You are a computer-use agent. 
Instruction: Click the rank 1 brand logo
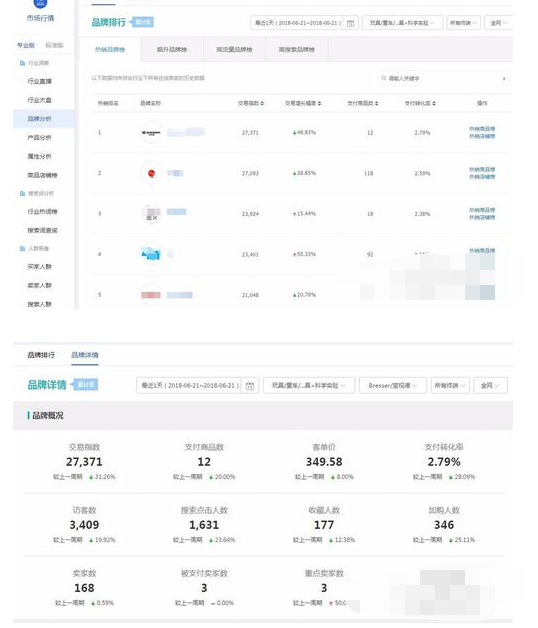(151, 133)
